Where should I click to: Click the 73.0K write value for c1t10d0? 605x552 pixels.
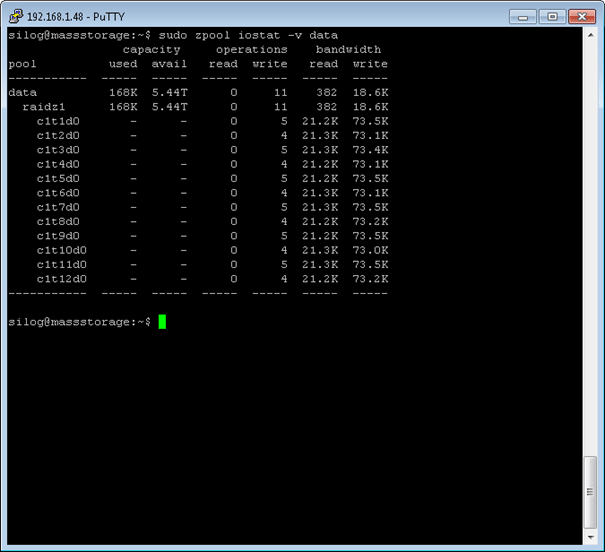pos(370,250)
